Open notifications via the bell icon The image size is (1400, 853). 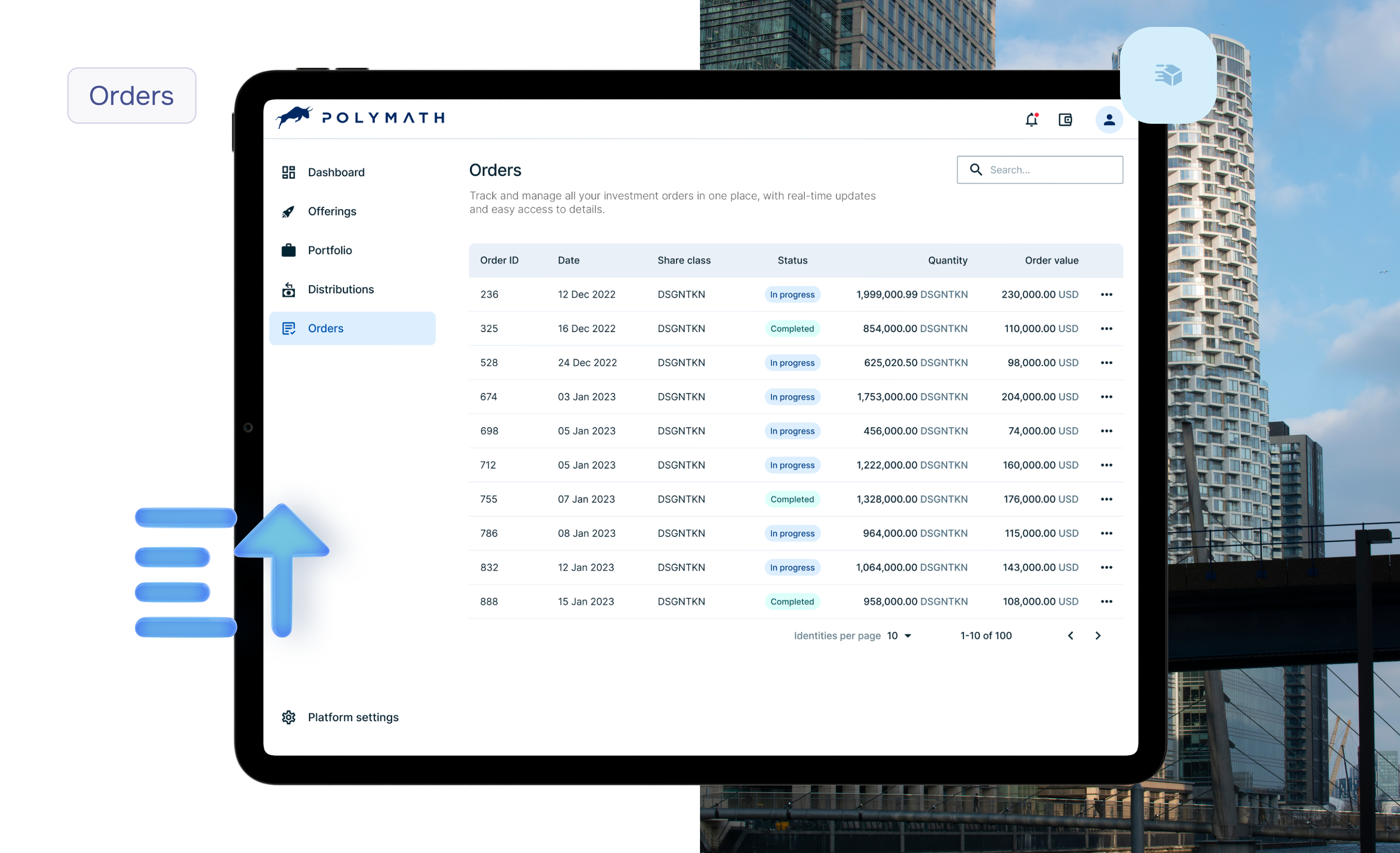coord(1031,120)
